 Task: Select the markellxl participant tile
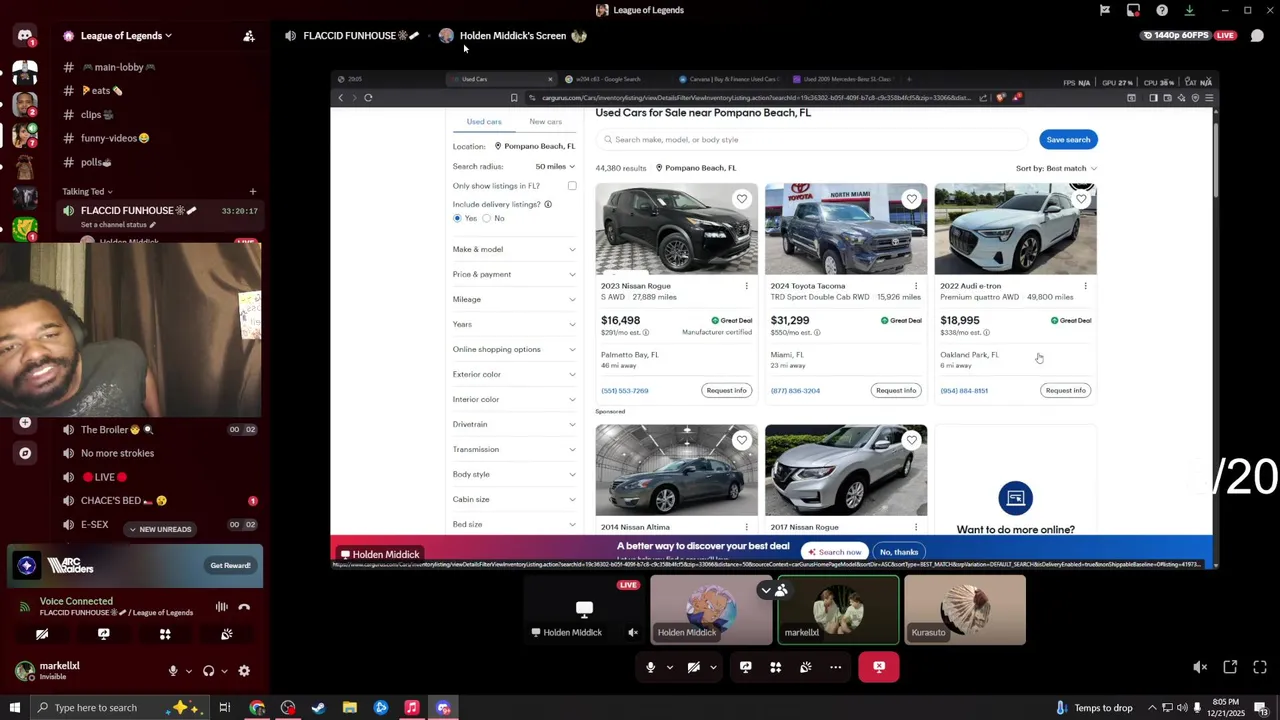click(838, 610)
